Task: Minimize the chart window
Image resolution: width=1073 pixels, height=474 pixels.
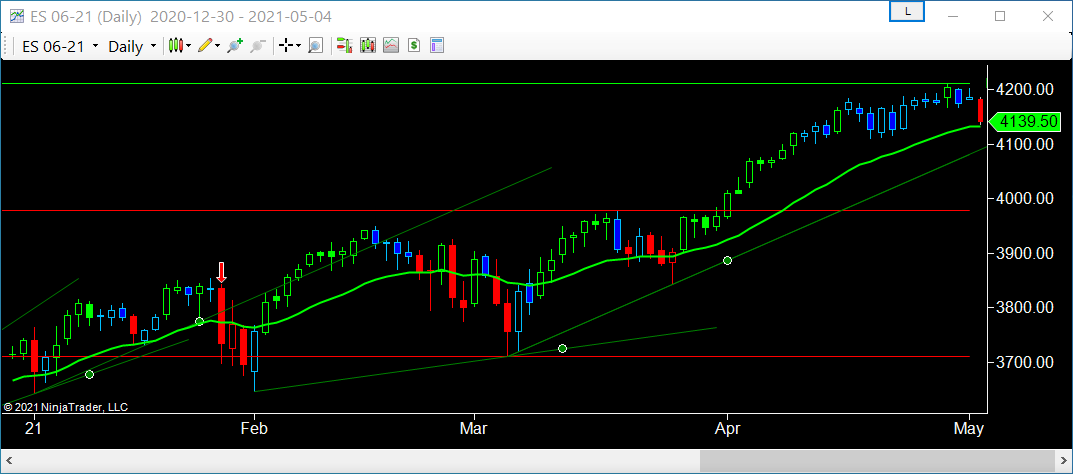Action: point(953,16)
